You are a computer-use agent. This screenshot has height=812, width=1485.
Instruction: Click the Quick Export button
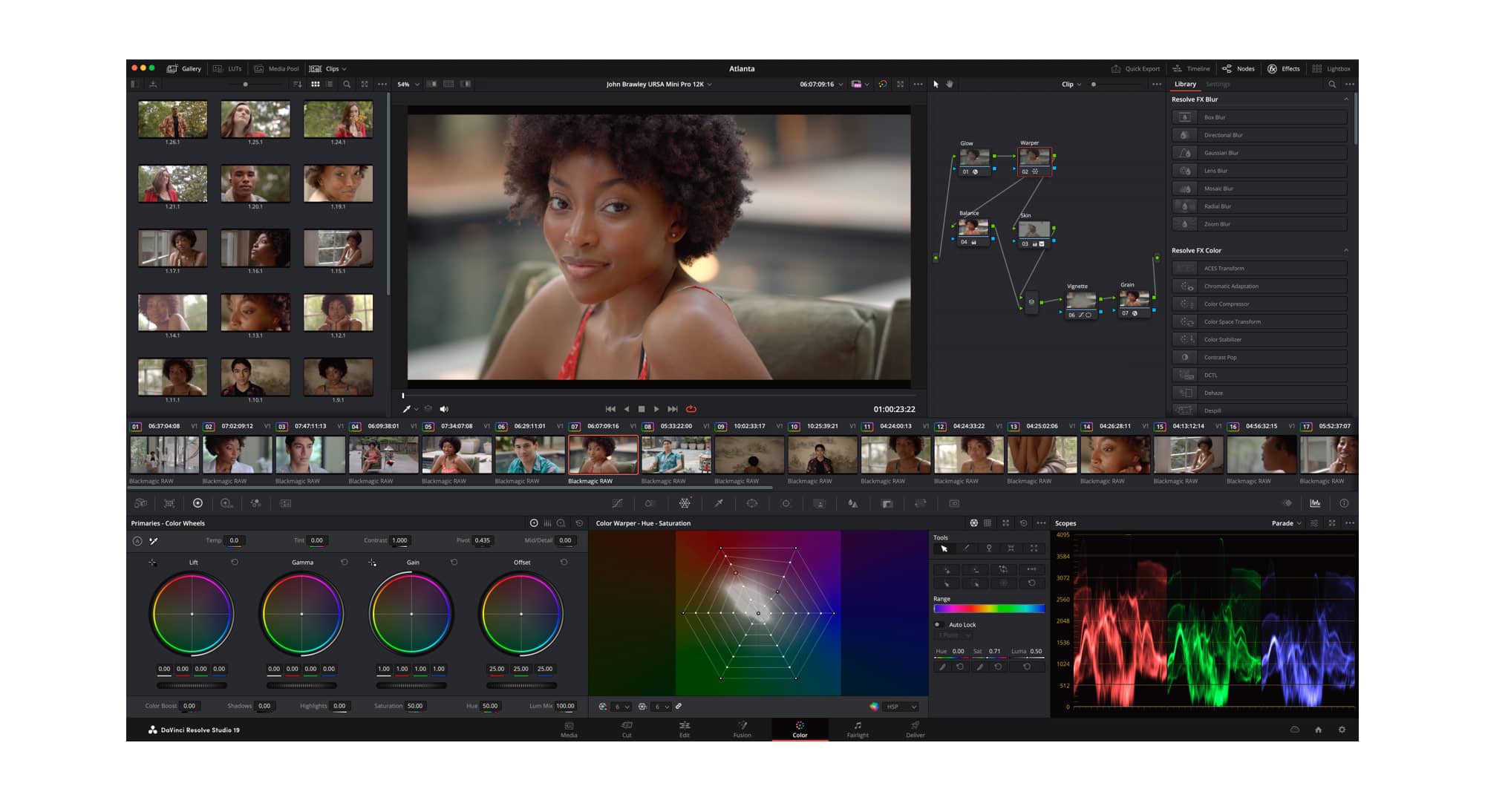[1135, 68]
